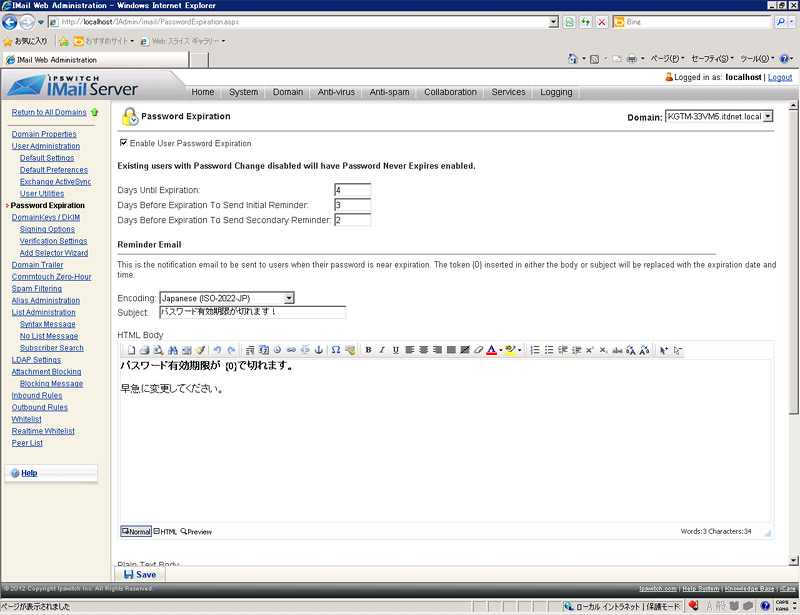This screenshot has width=800, height=615.
Task: Insert special character with the Omega icon
Action: click(336, 350)
